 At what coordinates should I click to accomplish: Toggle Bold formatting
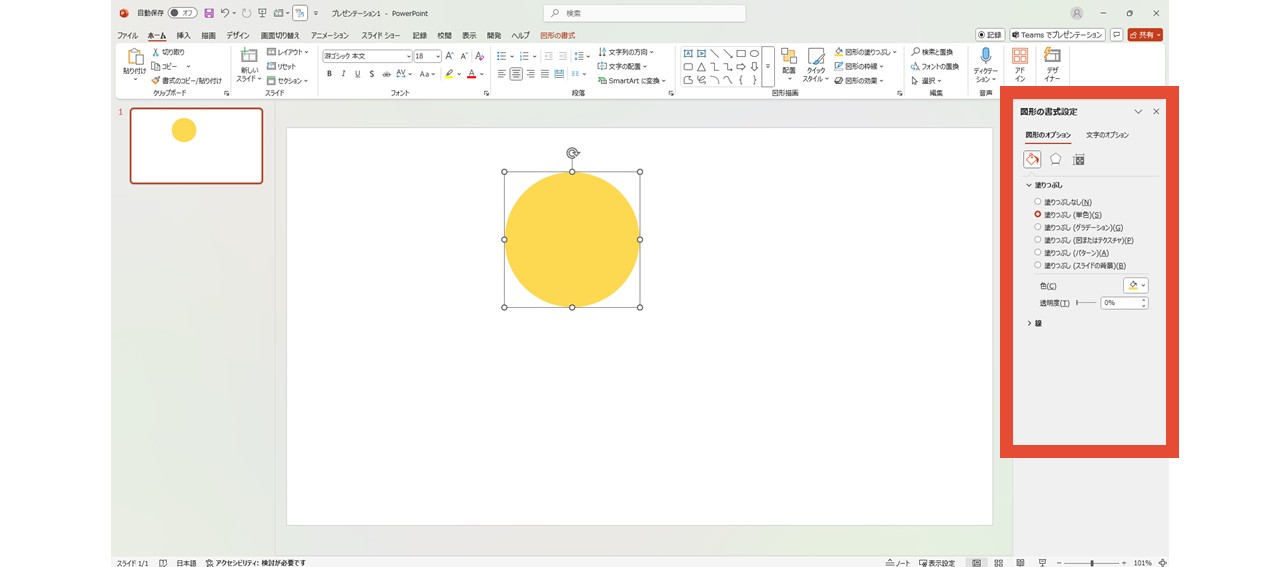(x=329, y=74)
